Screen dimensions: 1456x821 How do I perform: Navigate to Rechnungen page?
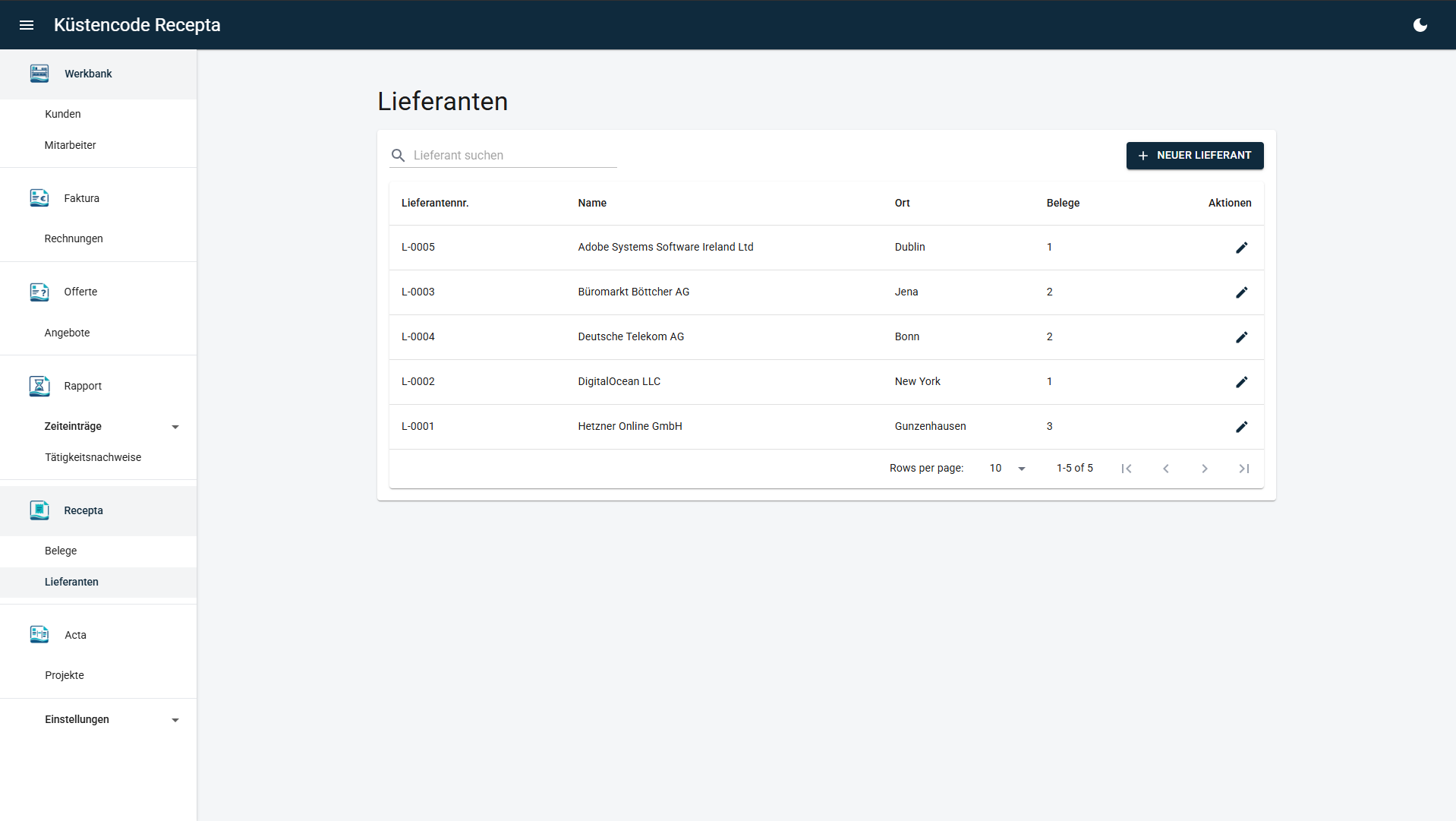(74, 238)
